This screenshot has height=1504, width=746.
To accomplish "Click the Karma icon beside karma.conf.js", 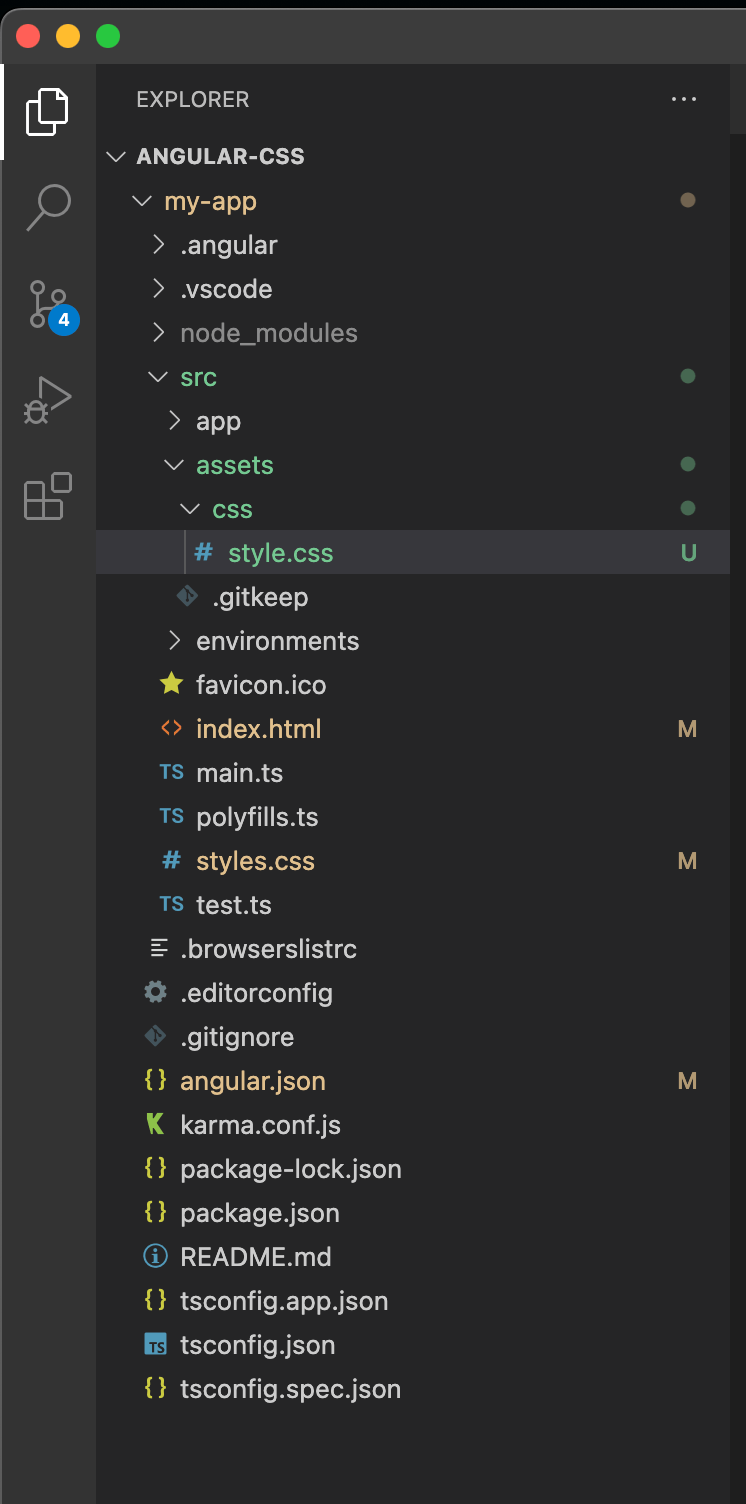I will (156, 1124).
